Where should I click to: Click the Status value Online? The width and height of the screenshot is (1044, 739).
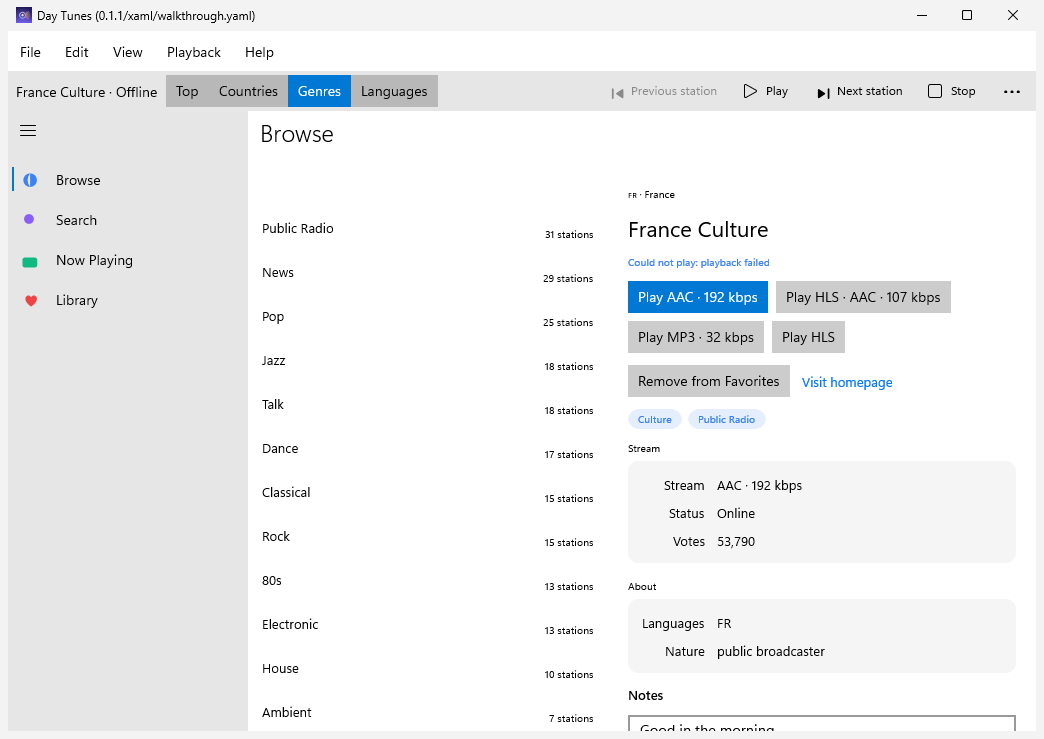coord(736,514)
